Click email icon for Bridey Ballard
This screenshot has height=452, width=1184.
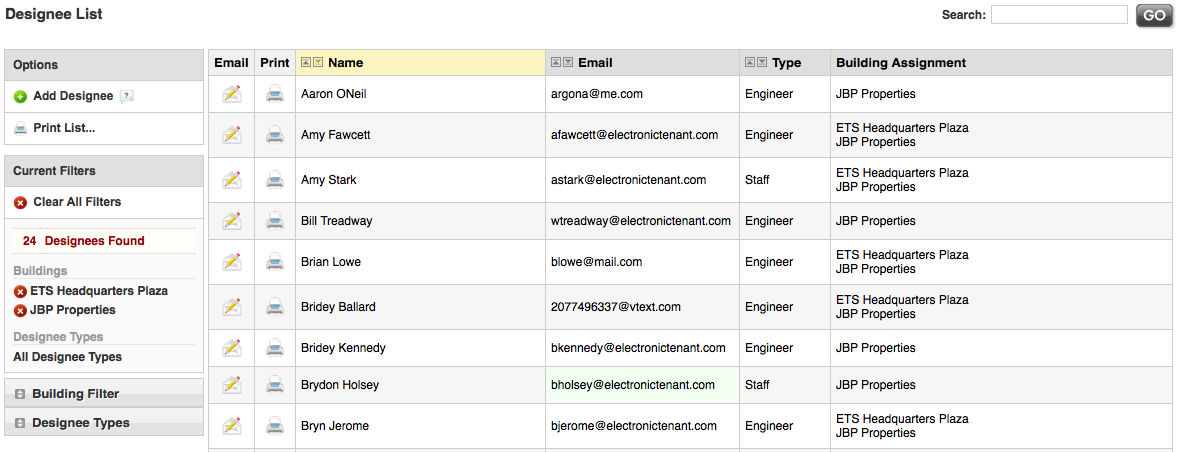point(232,307)
